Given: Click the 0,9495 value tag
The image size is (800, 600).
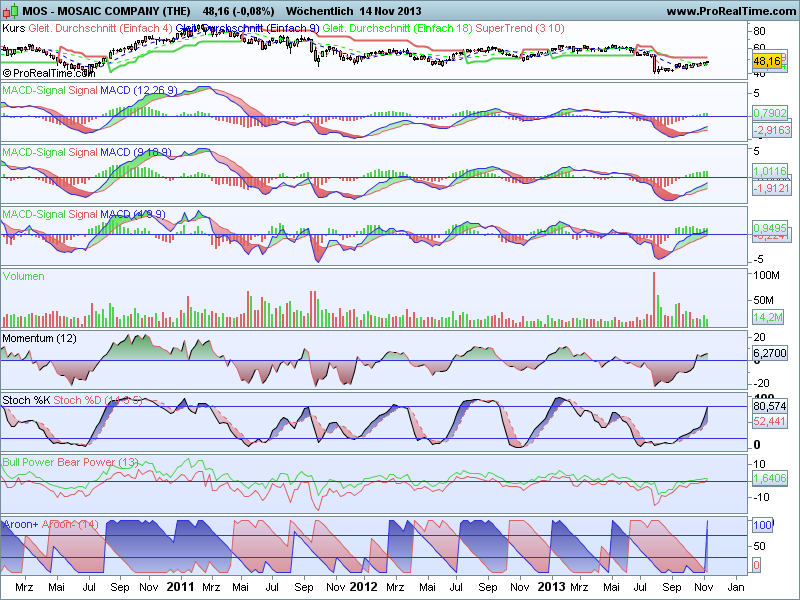Looking at the screenshot, I should [x=770, y=228].
